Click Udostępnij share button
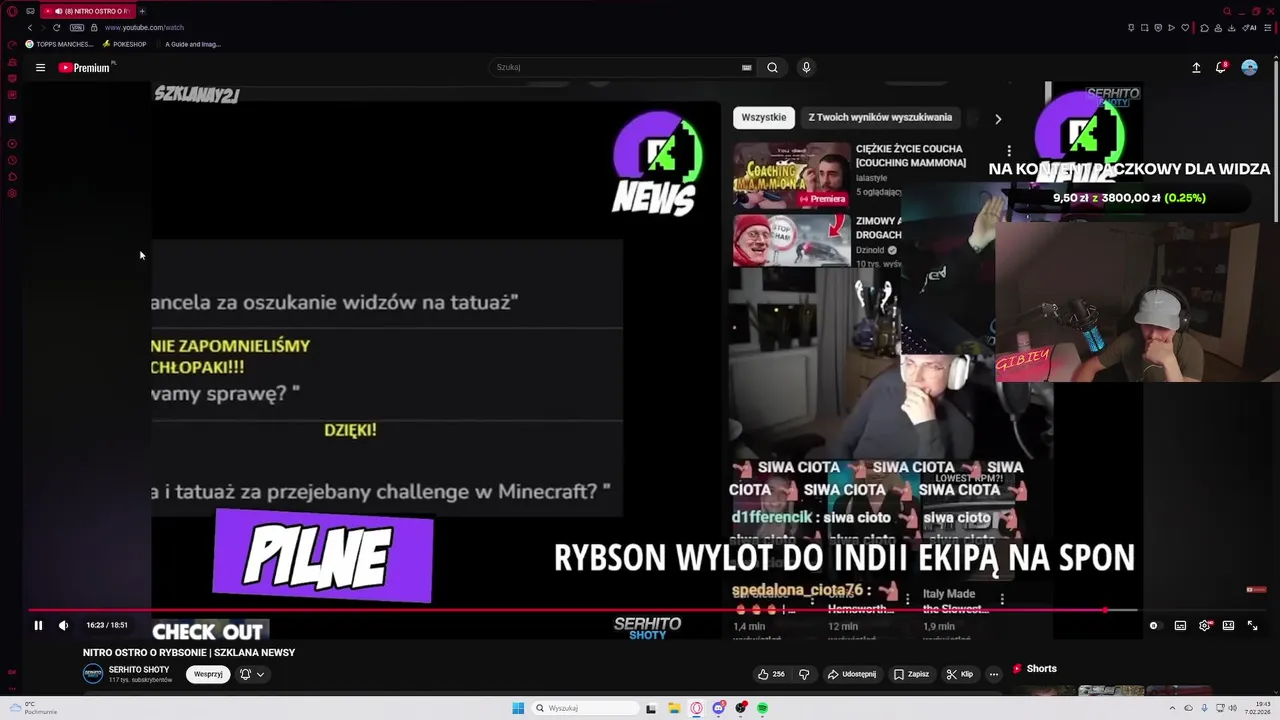Viewport: 1280px width, 720px height. tap(851, 674)
